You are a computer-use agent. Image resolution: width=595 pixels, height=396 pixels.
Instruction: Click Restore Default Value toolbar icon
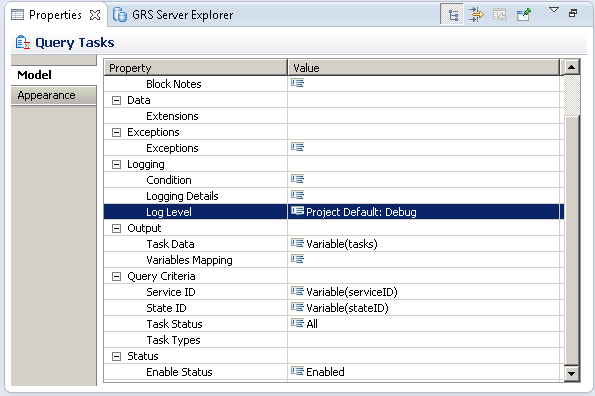pyautogui.click(x=500, y=14)
